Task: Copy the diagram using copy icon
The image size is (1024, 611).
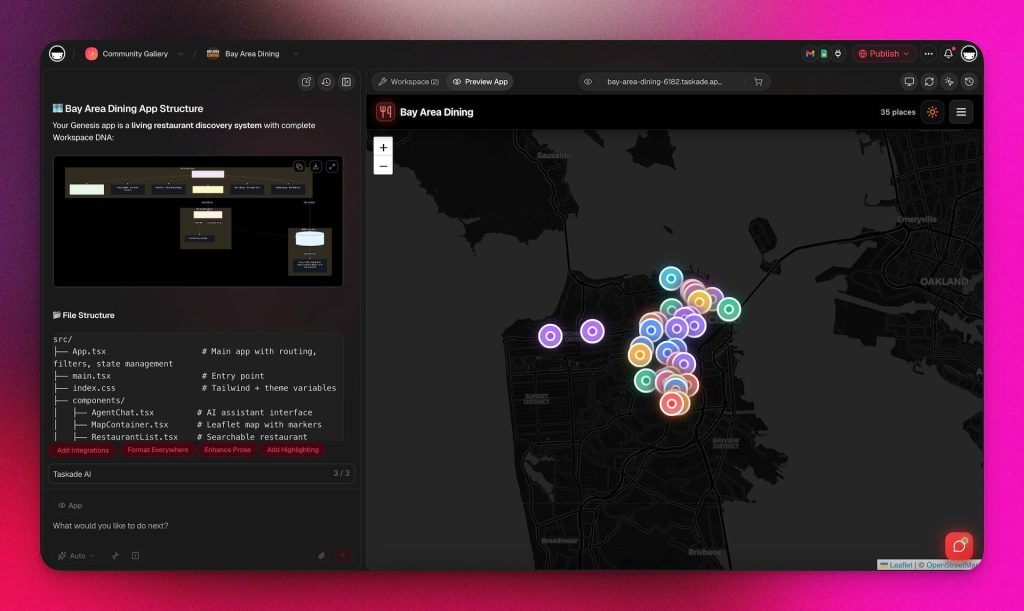Action: click(299, 166)
